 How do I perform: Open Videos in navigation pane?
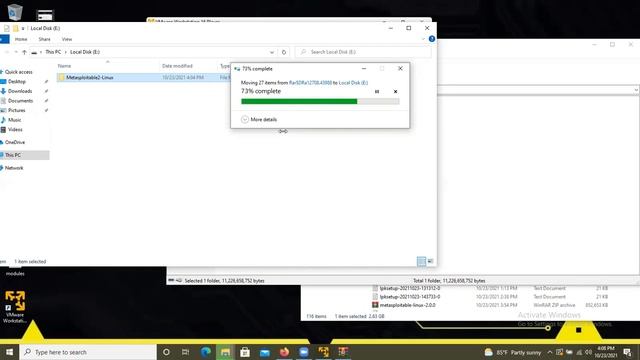[x=15, y=129]
